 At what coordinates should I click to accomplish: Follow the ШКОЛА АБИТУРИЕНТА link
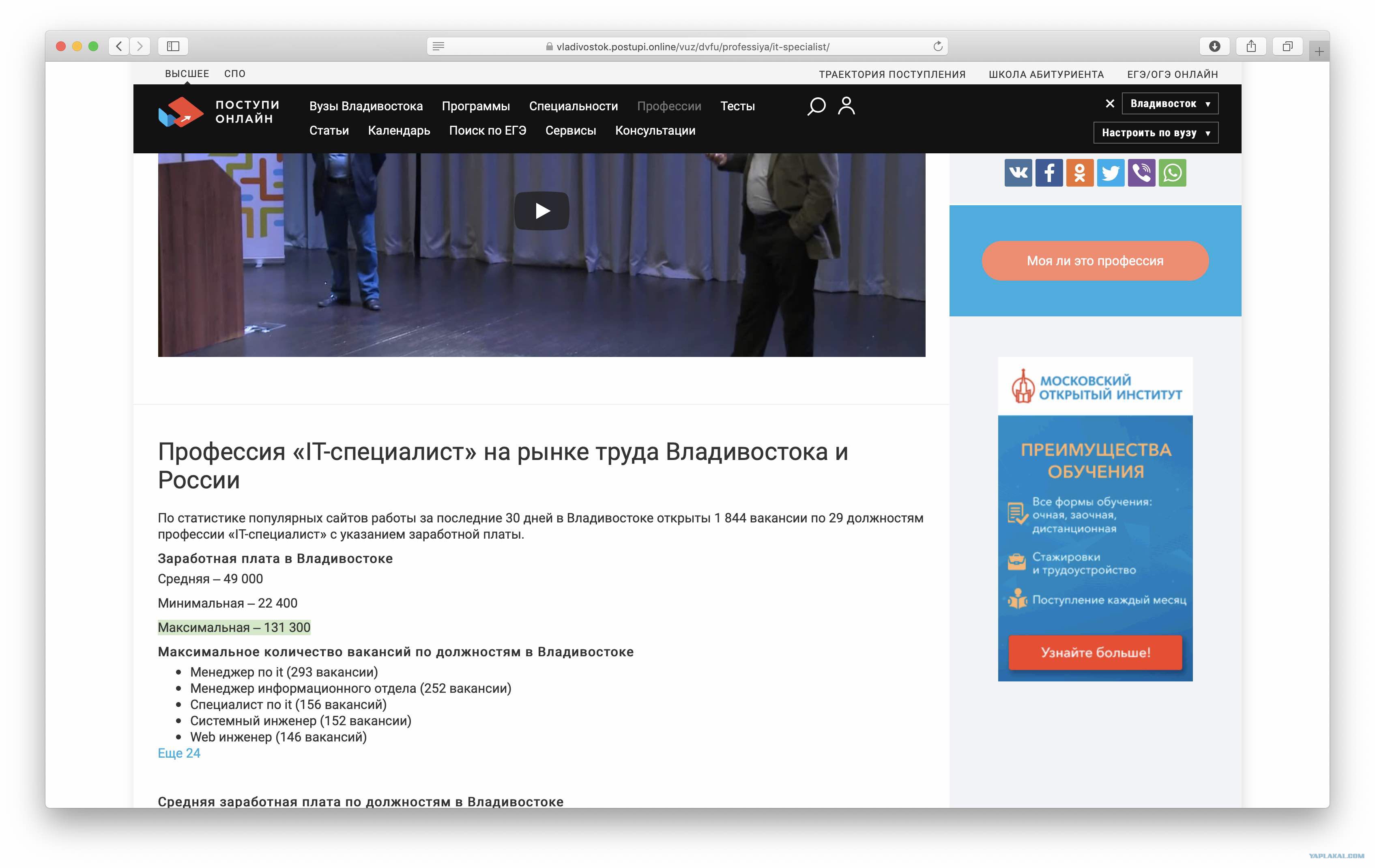click(1046, 74)
